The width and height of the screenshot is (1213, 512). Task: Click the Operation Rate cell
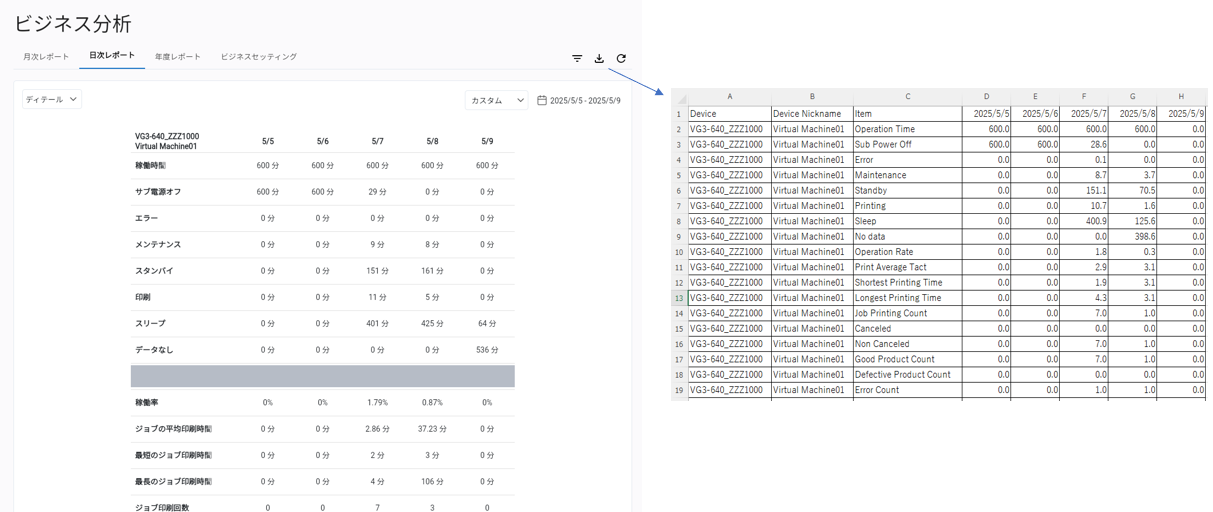point(907,252)
